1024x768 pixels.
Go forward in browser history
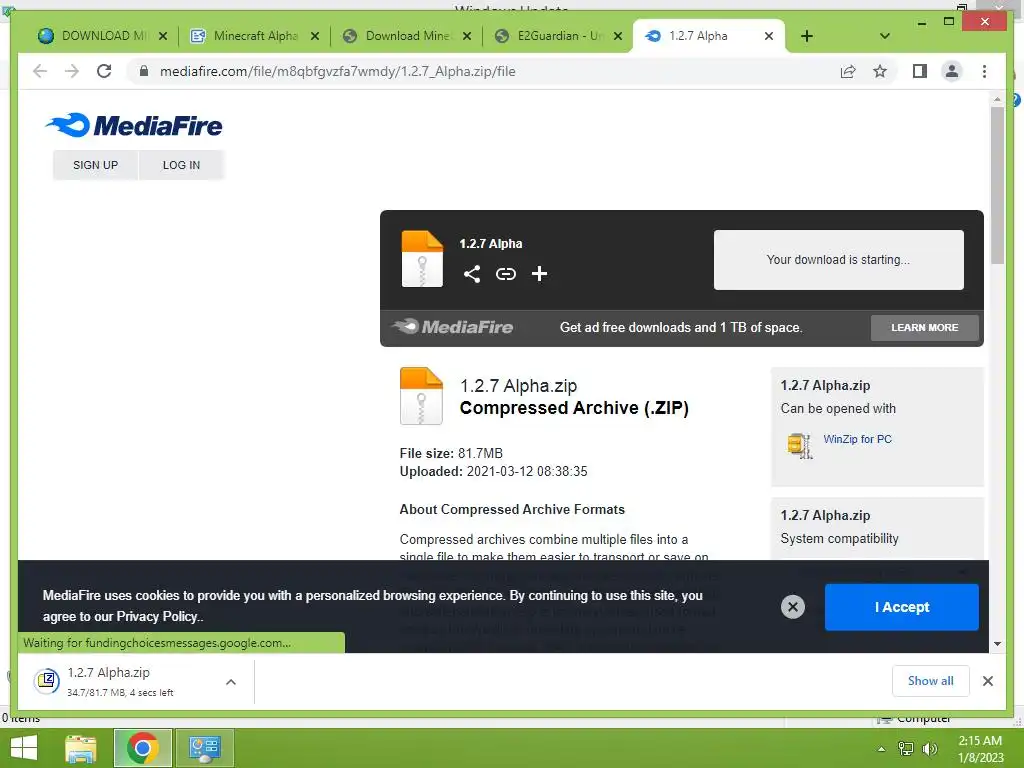point(72,71)
